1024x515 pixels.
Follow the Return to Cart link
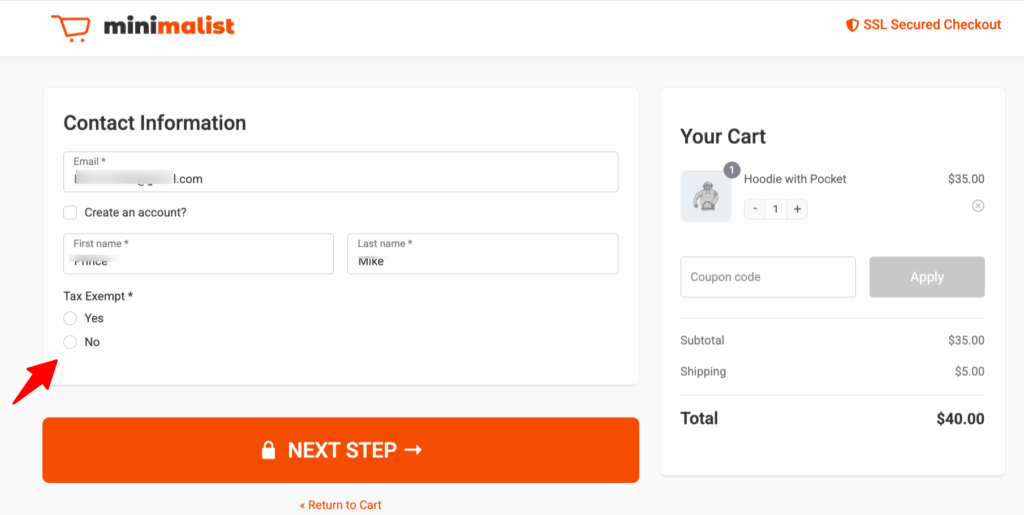tap(340, 505)
